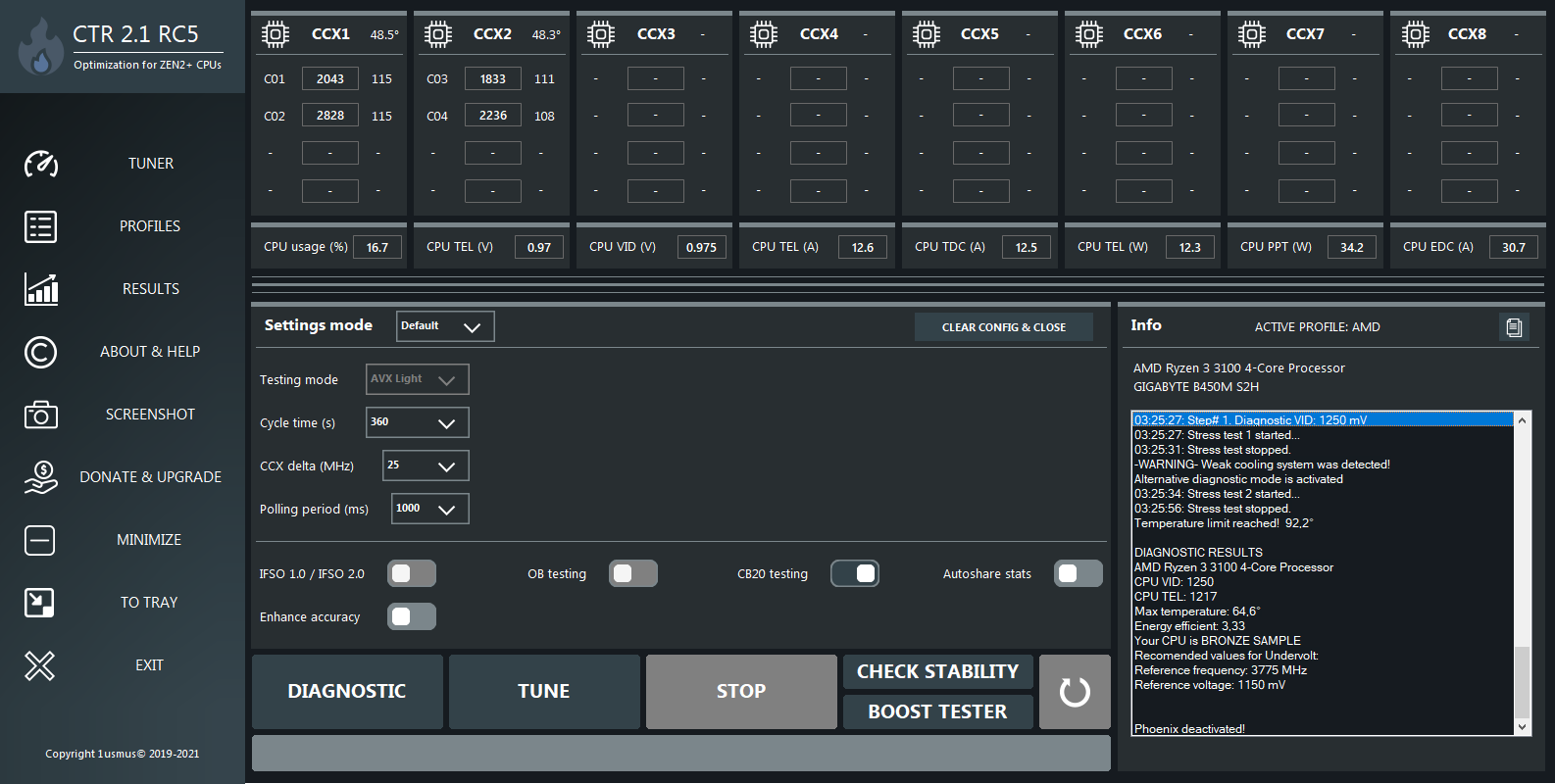Go to the TUNER menu item
The width and height of the screenshot is (1555, 784).
tap(151, 164)
